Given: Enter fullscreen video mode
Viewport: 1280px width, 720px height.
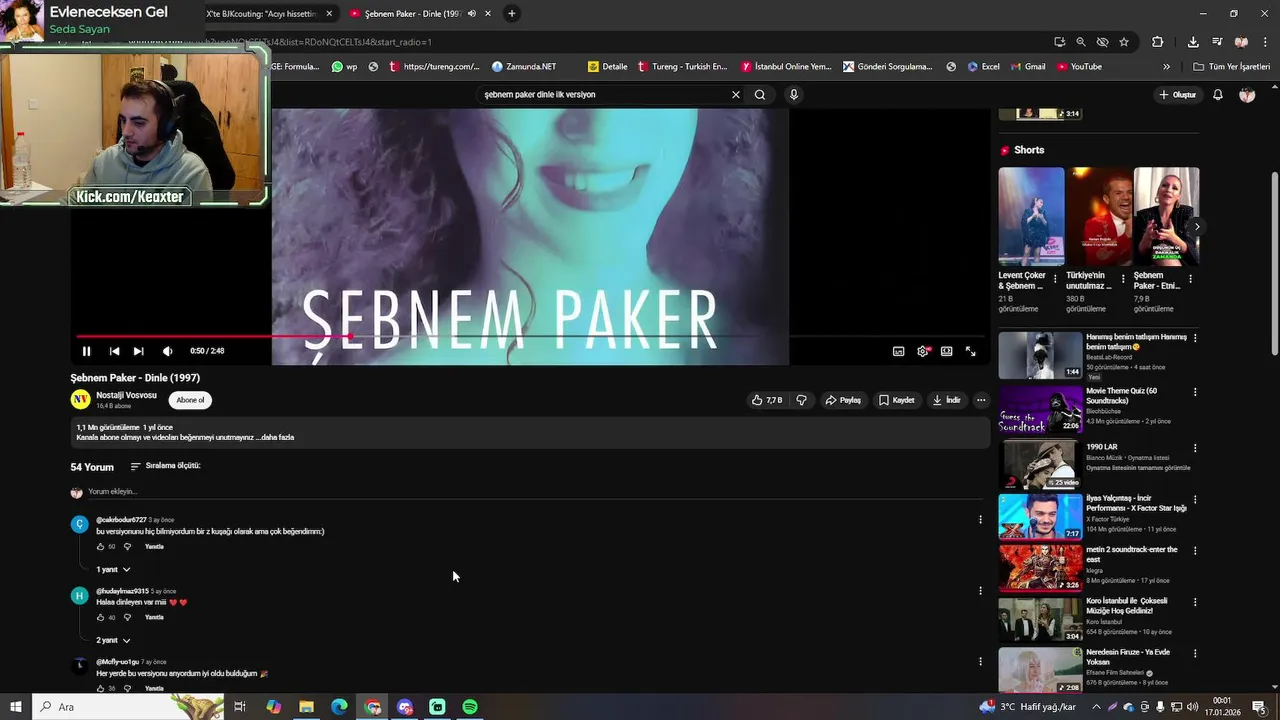Looking at the screenshot, I should point(970,351).
